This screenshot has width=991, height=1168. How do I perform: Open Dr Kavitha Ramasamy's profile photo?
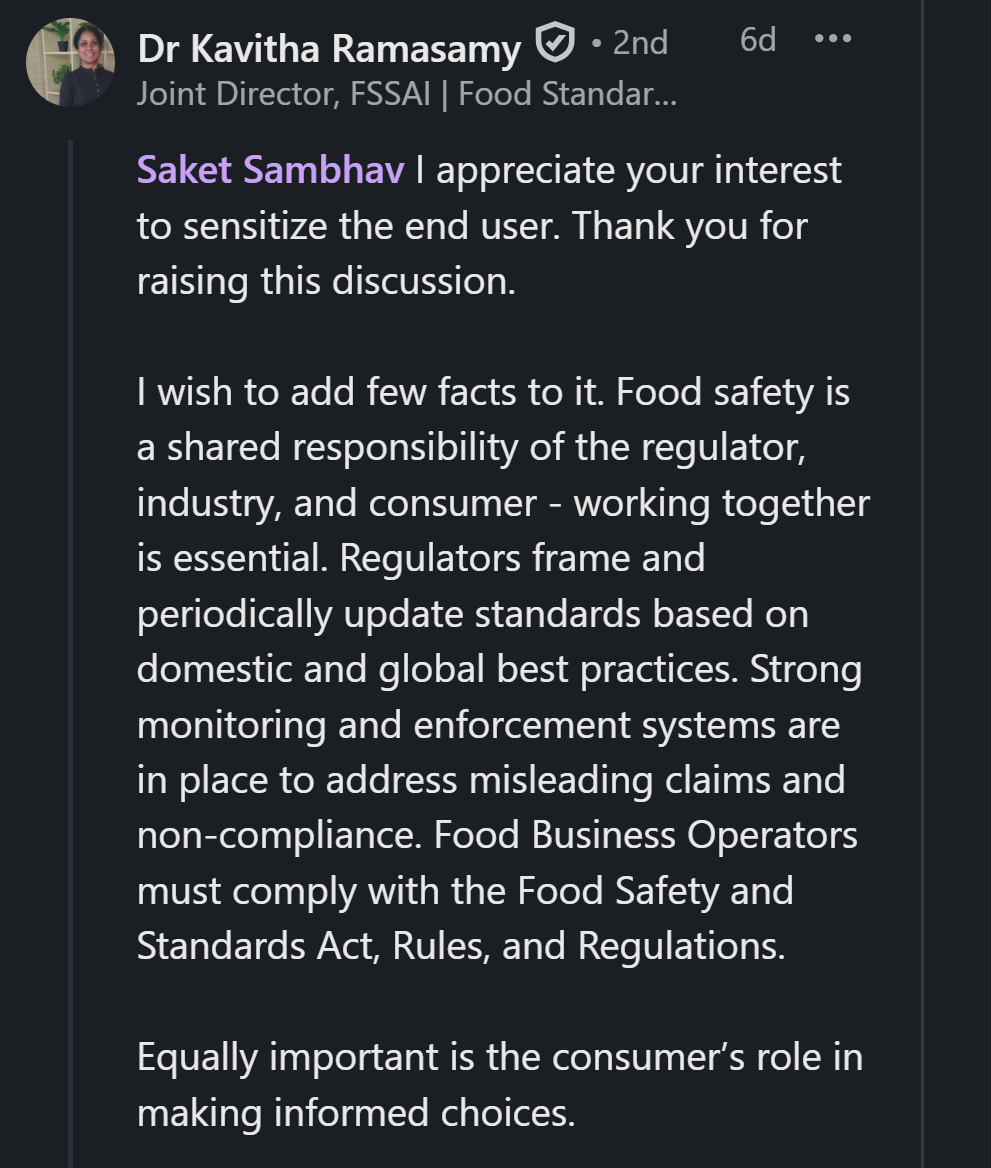point(70,62)
